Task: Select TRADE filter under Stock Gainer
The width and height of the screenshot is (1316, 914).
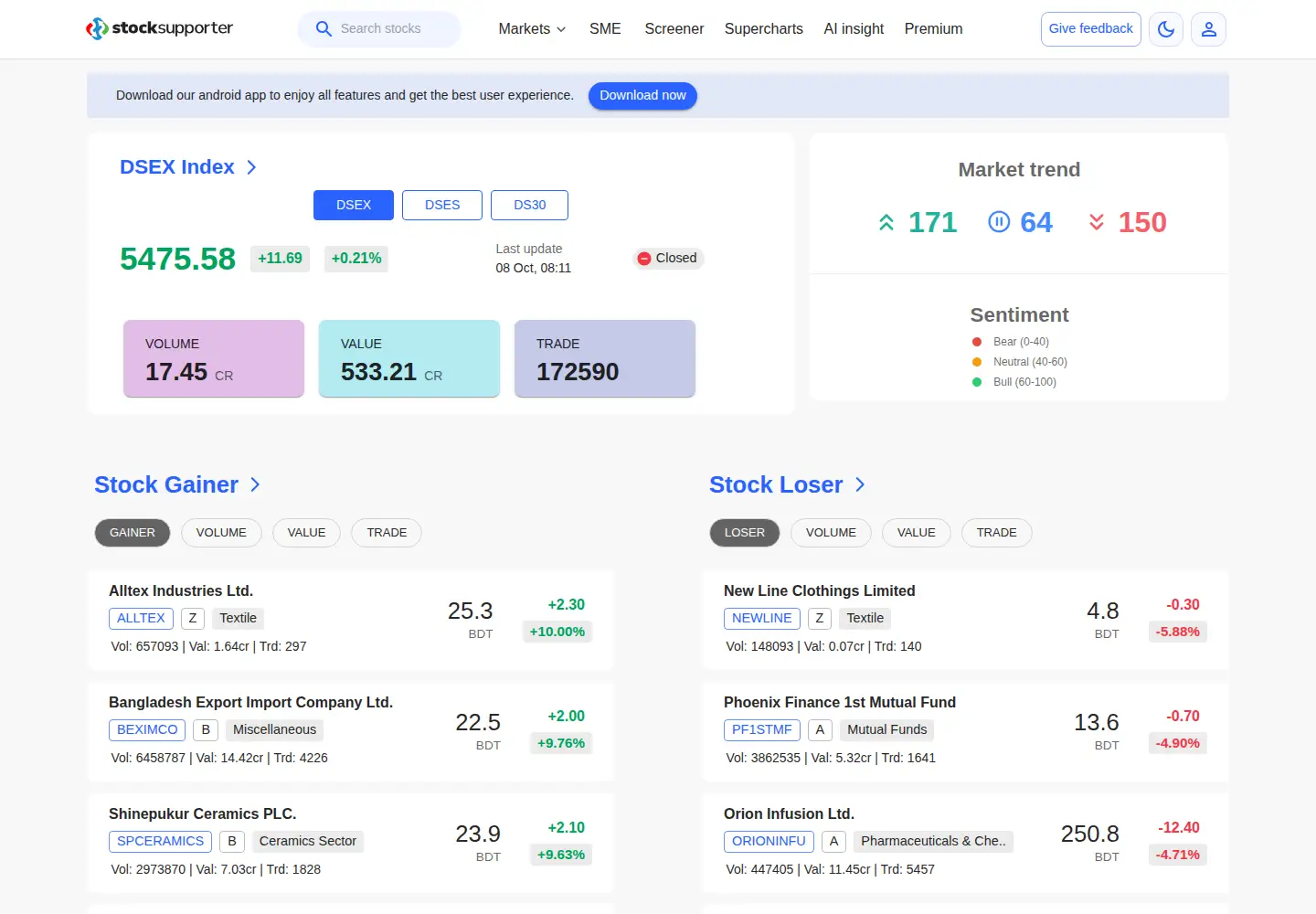Action: [x=387, y=533]
